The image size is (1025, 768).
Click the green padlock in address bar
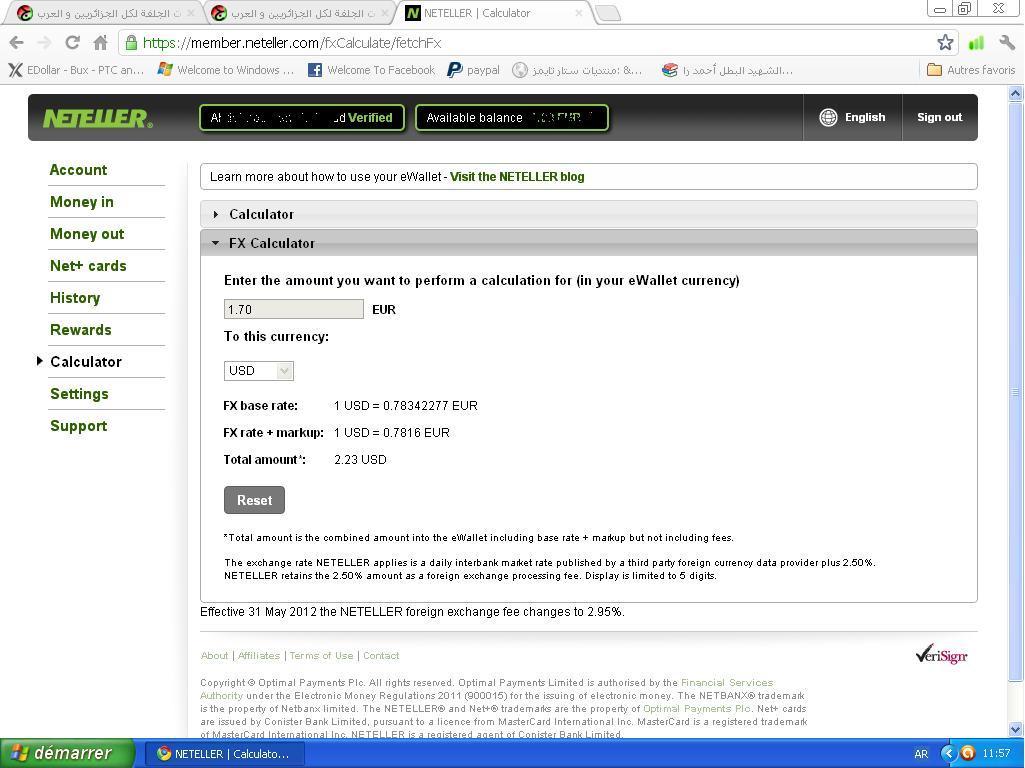(x=131, y=43)
